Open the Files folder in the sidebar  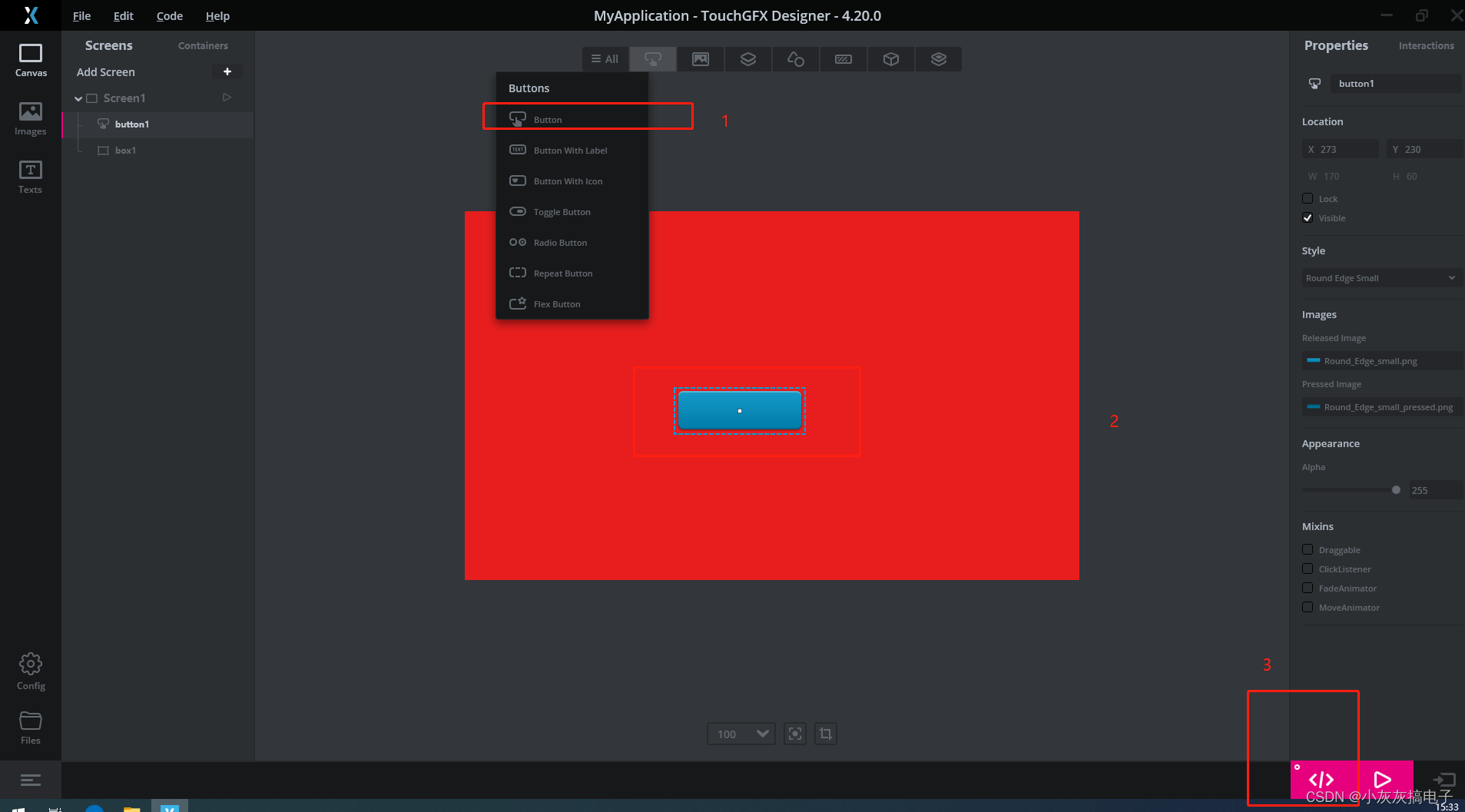[31, 727]
